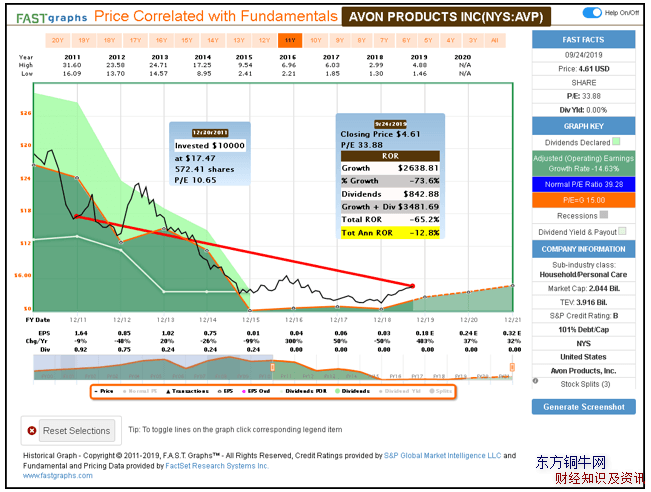Click the orange P/E=G 15.00 key

[x=583, y=200]
